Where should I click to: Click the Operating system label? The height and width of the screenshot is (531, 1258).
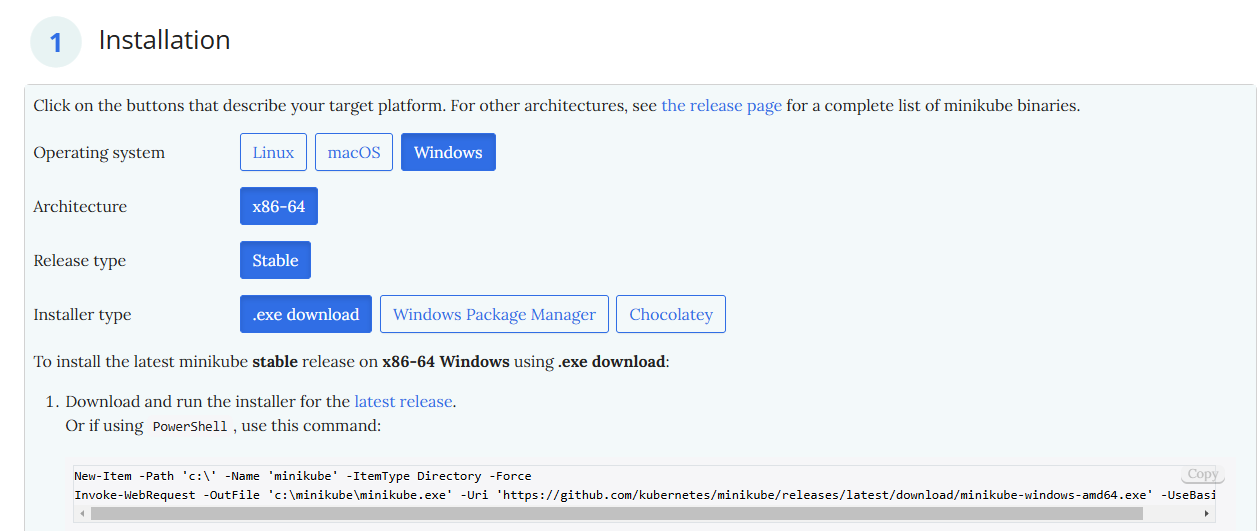[x=99, y=152]
